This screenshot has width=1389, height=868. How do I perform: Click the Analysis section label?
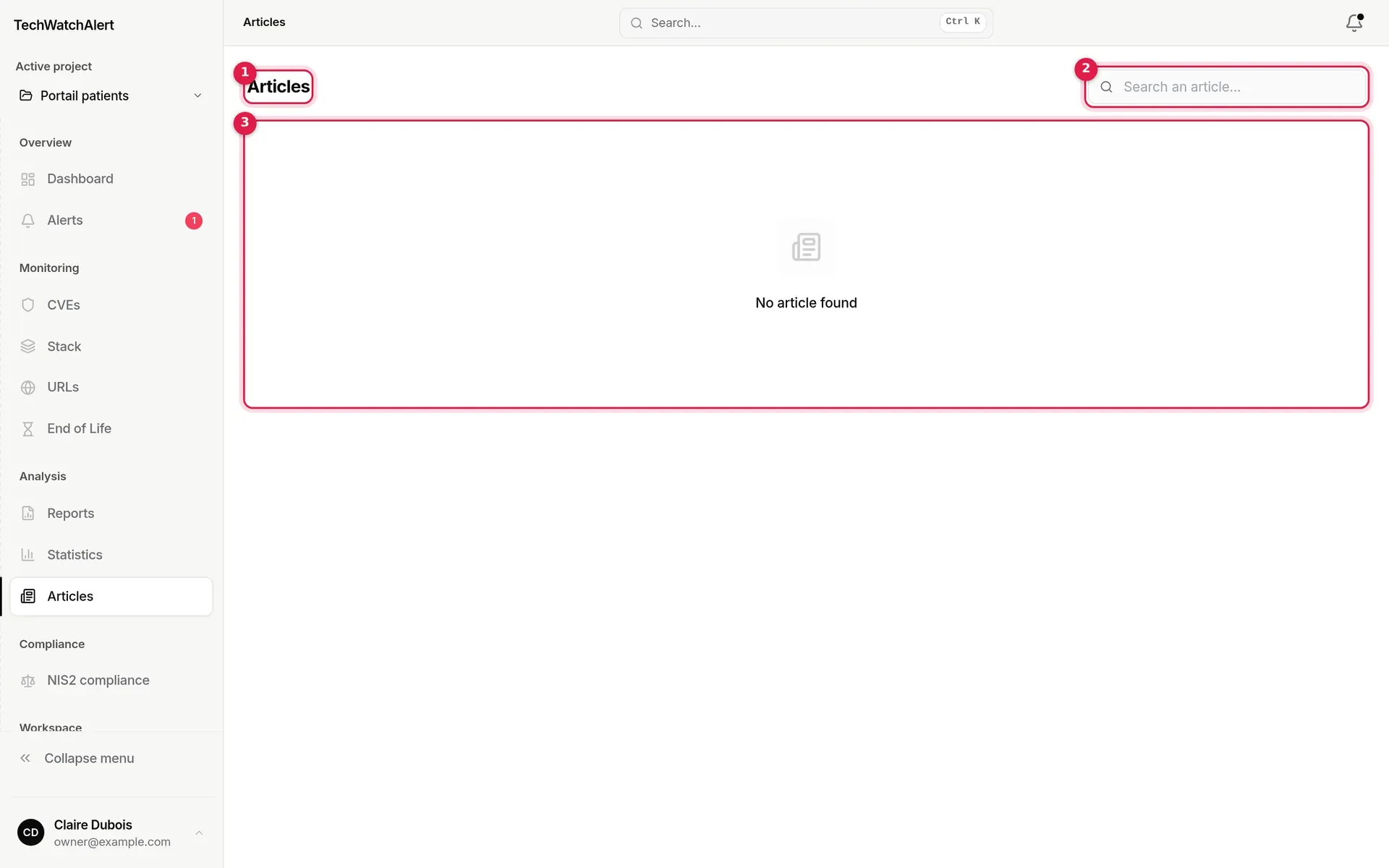[43, 477]
